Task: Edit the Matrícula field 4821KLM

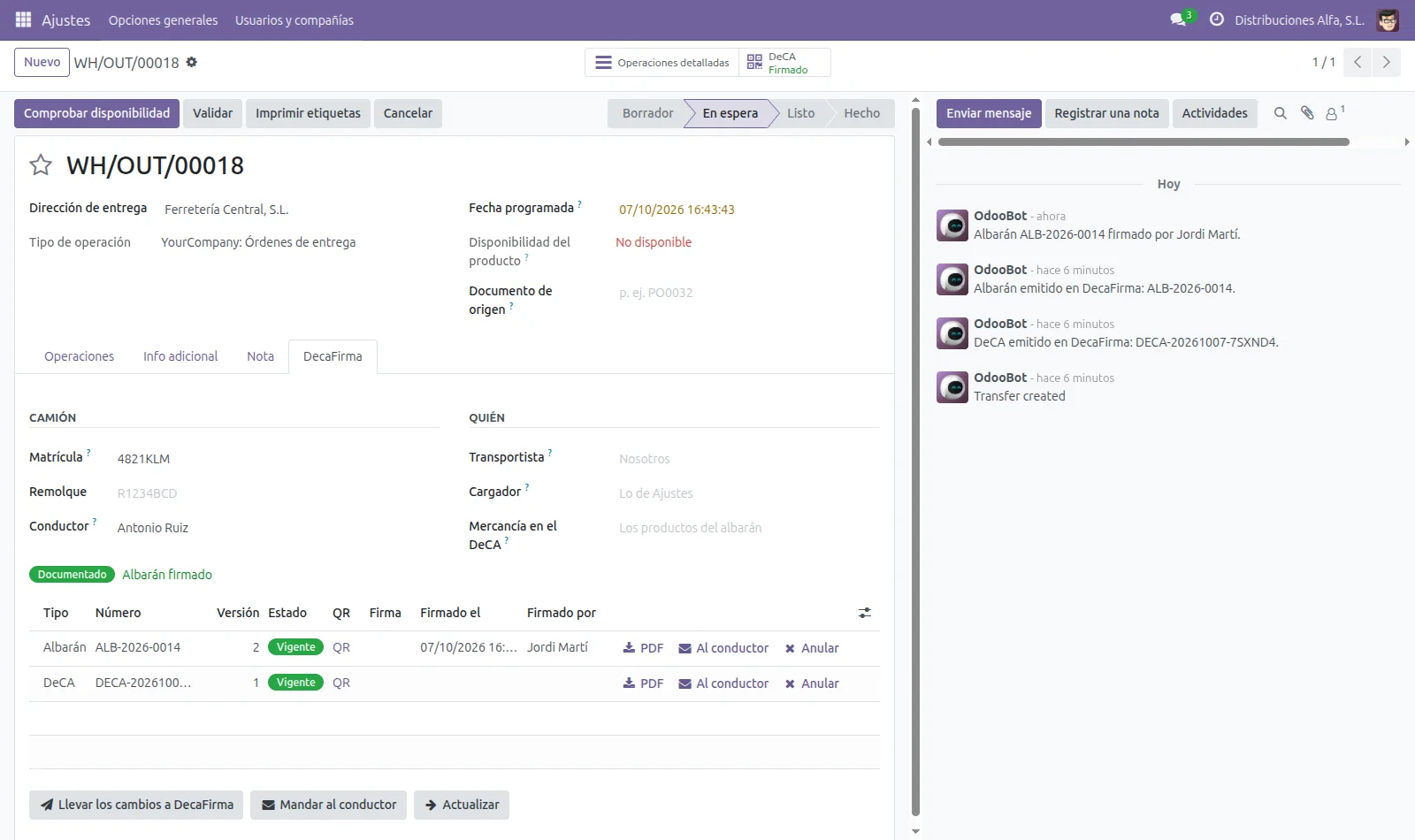Action: [x=278, y=459]
